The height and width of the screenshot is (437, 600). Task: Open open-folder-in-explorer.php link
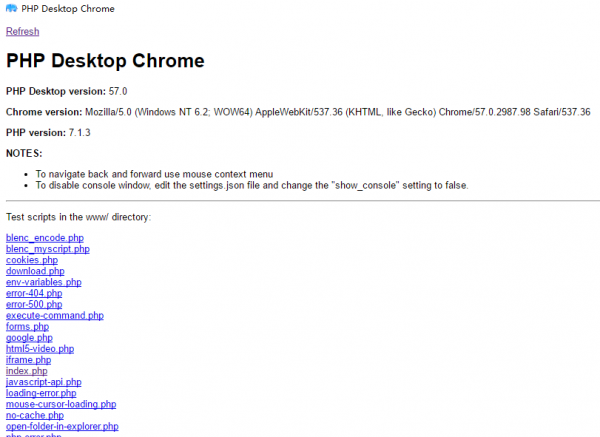pyautogui.click(x=62, y=426)
